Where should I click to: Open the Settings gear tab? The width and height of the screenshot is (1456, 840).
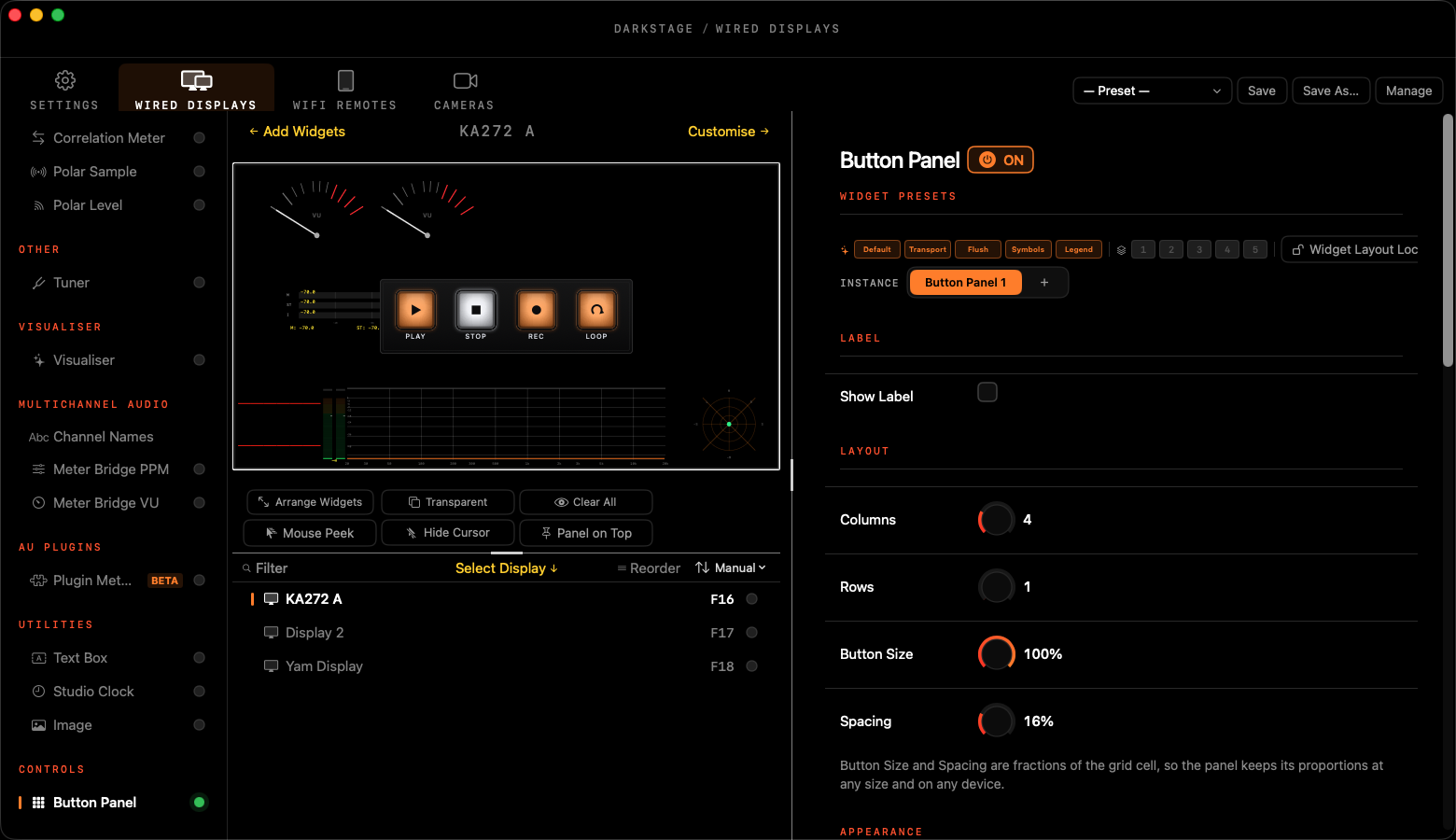64,91
